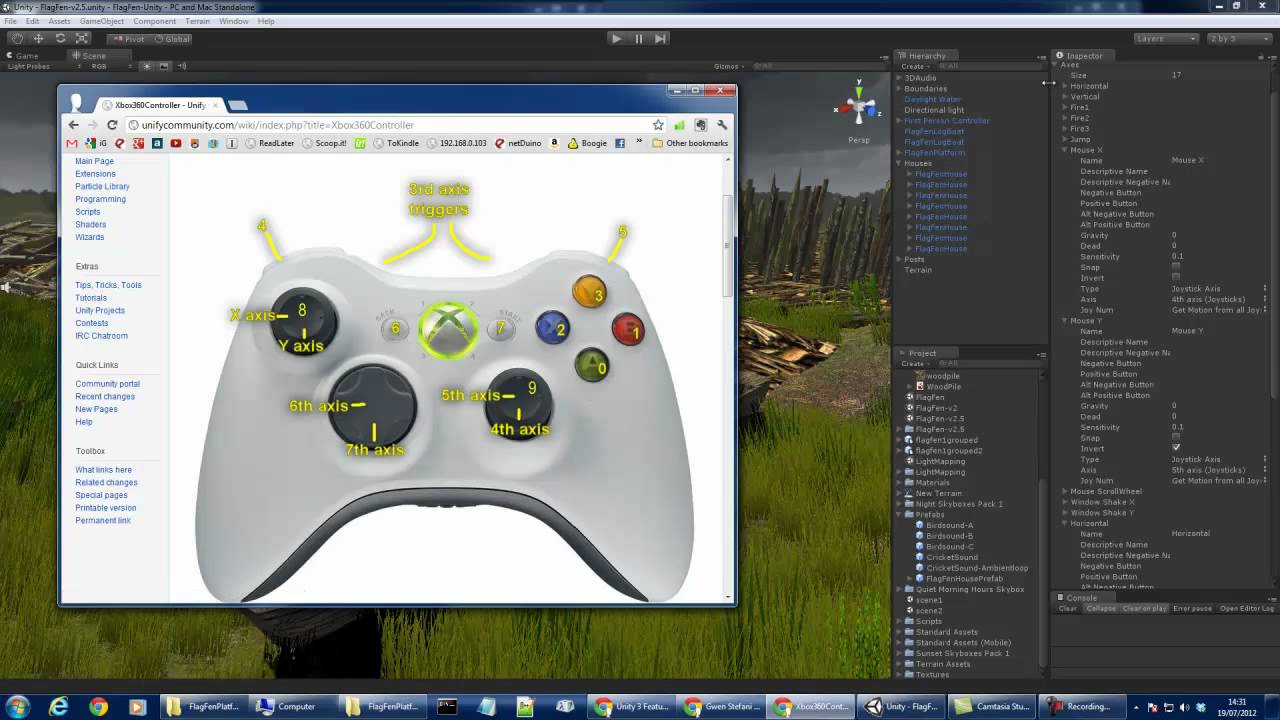Open Windows Start menu
The width and height of the screenshot is (1280, 720).
pyautogui.click(x=18, y=706)
